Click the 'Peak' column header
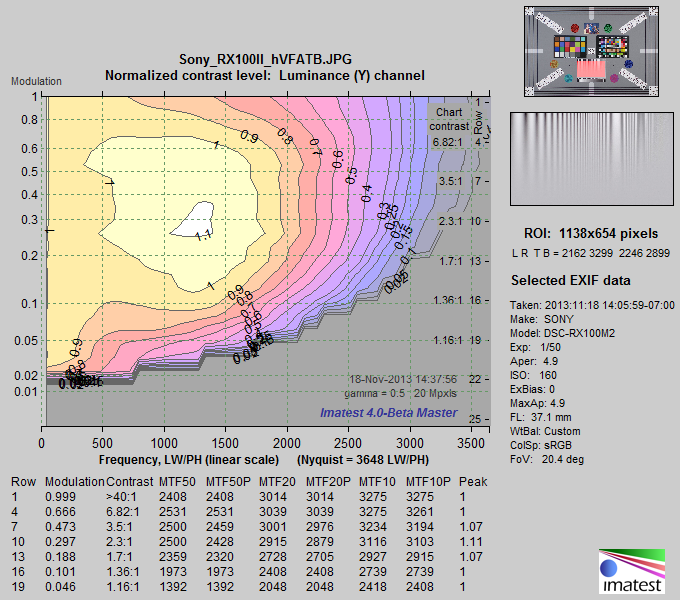This screenshot has width=680, height=600. click(x=473, y=482)
